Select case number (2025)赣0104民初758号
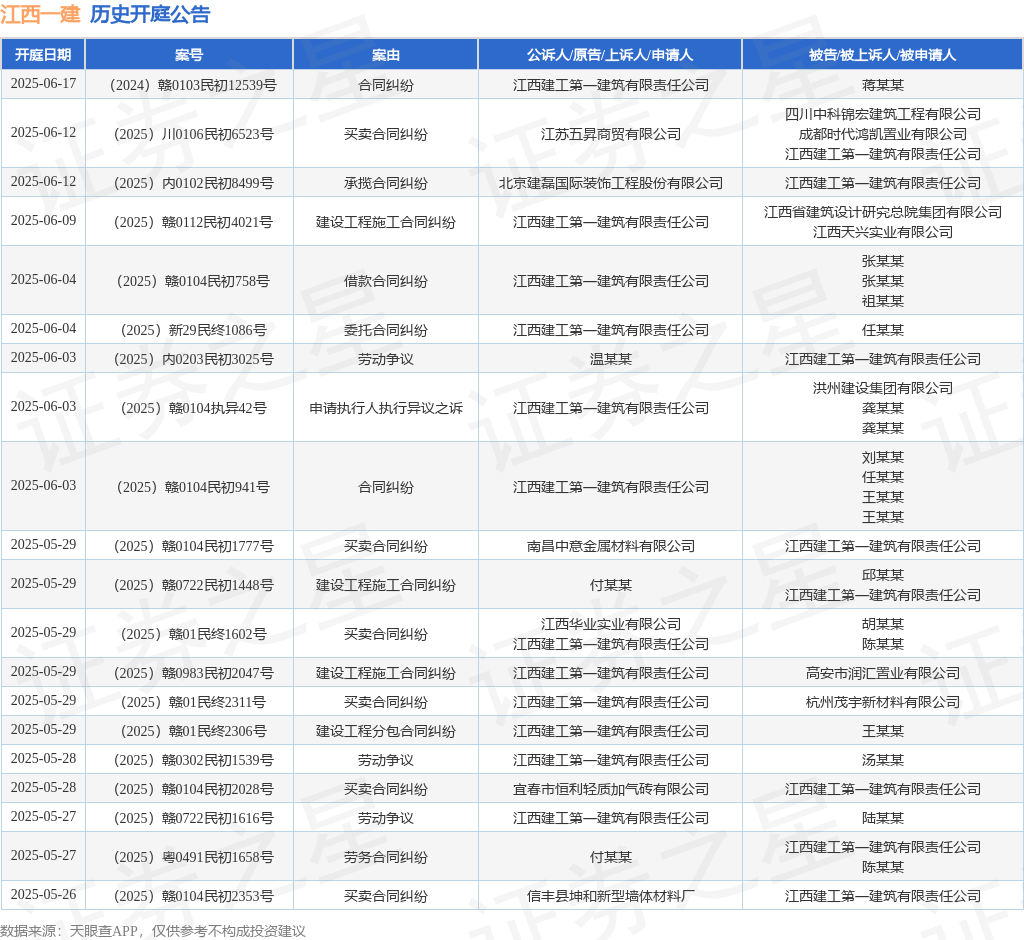1024x940 pixels. (x=190, y=281)
